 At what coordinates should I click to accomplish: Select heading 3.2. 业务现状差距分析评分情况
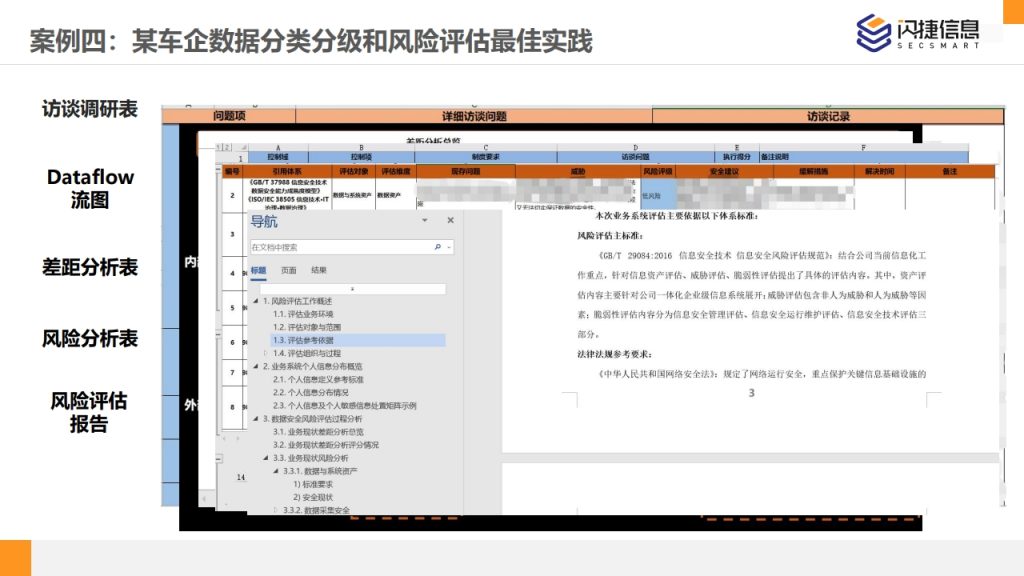[x=326, y=445]
